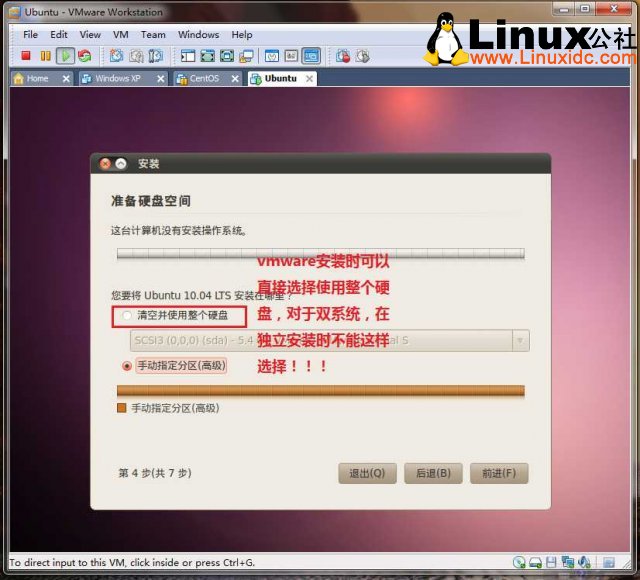Click the Take Snapshot toolbar icon
This screenshot has height=580, width=640.
click(x=116, y=56)
